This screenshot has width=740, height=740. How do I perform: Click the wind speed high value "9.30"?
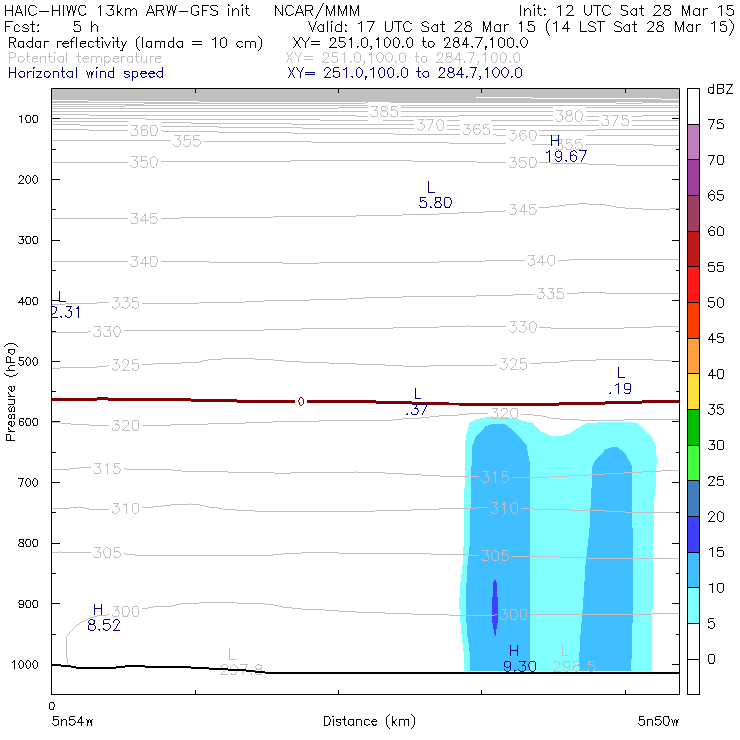tap(520, 666)
